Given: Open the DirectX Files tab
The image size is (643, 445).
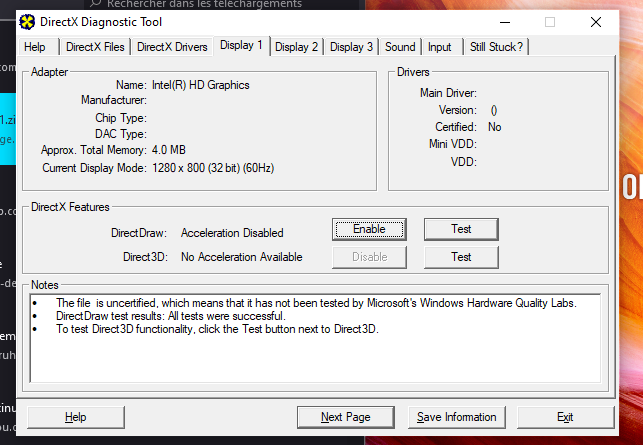Looking at the screenshot, I should 95,47.
